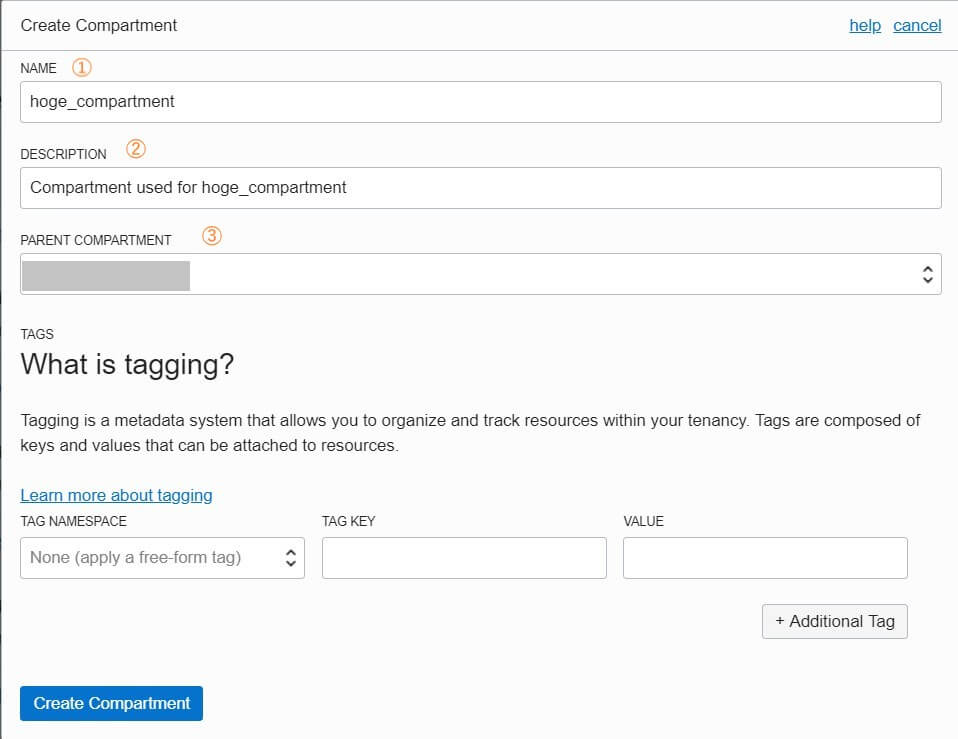Image resolution: width=958 pixels, height=739 pixels.
Task: Focus the Name input field
Action: [481, 102]
